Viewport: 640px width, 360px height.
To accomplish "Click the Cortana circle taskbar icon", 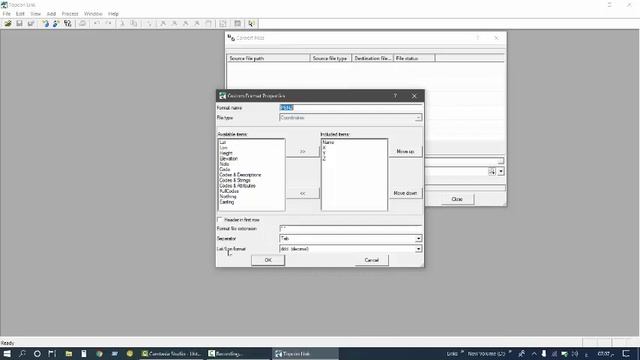I will tap(37, 353).
